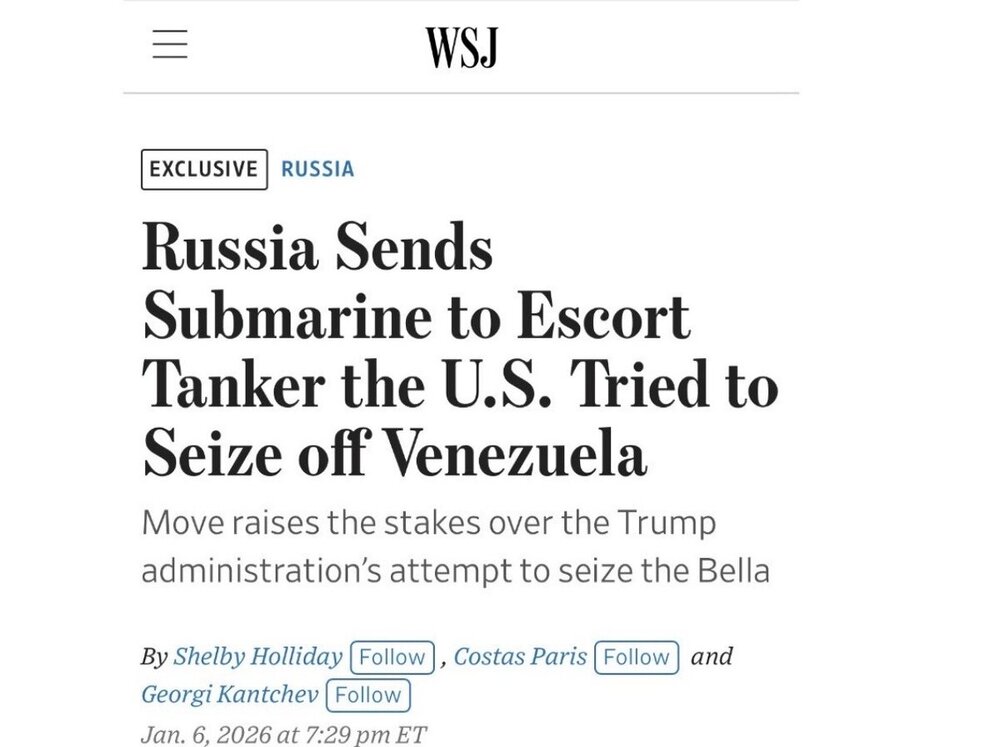View Georgi Kantchev's author page
Viewport: 1000px width, 747px height.
click(229, 695)
